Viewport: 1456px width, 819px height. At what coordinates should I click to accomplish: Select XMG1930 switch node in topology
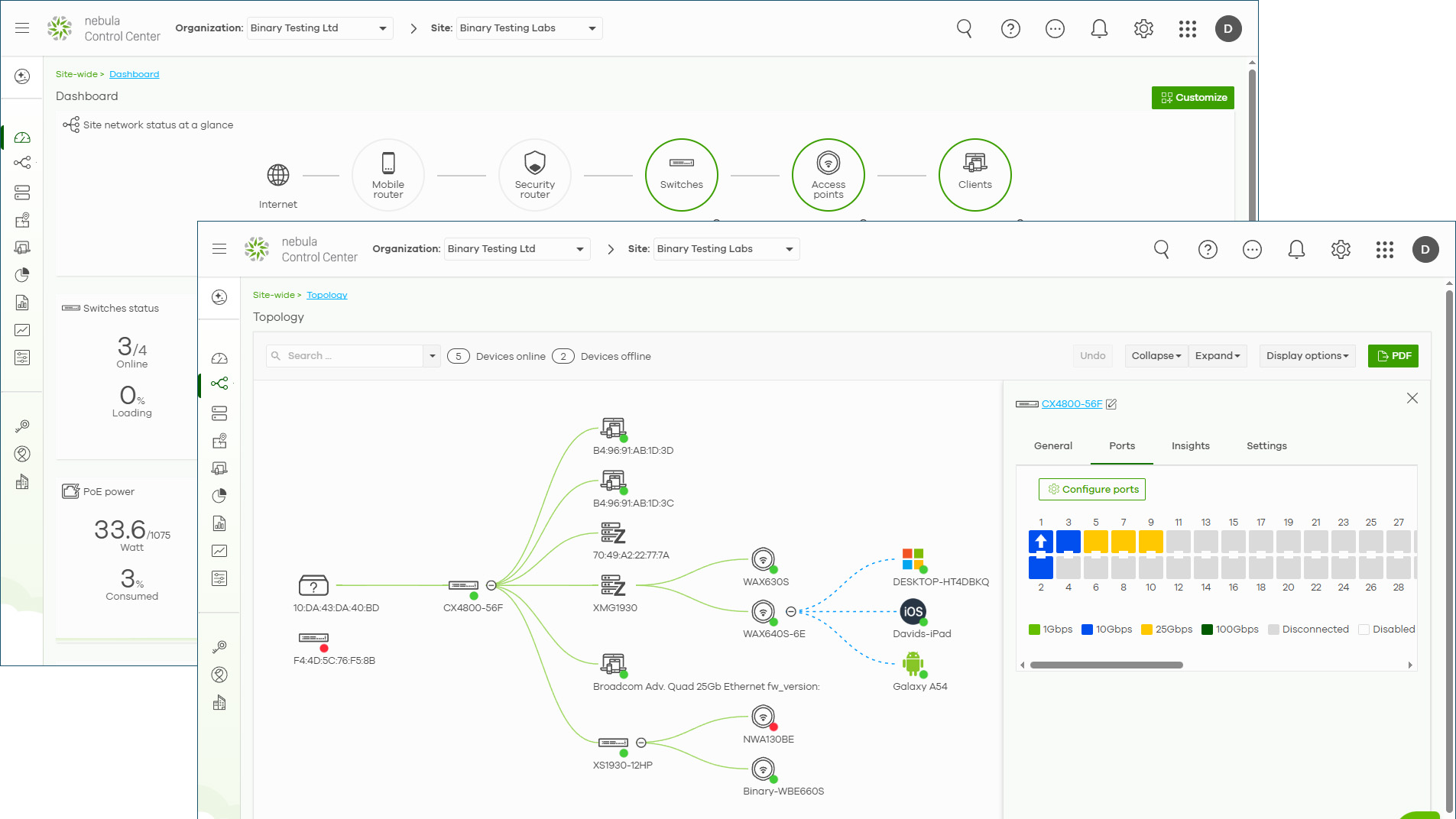(x=613, y=585)
